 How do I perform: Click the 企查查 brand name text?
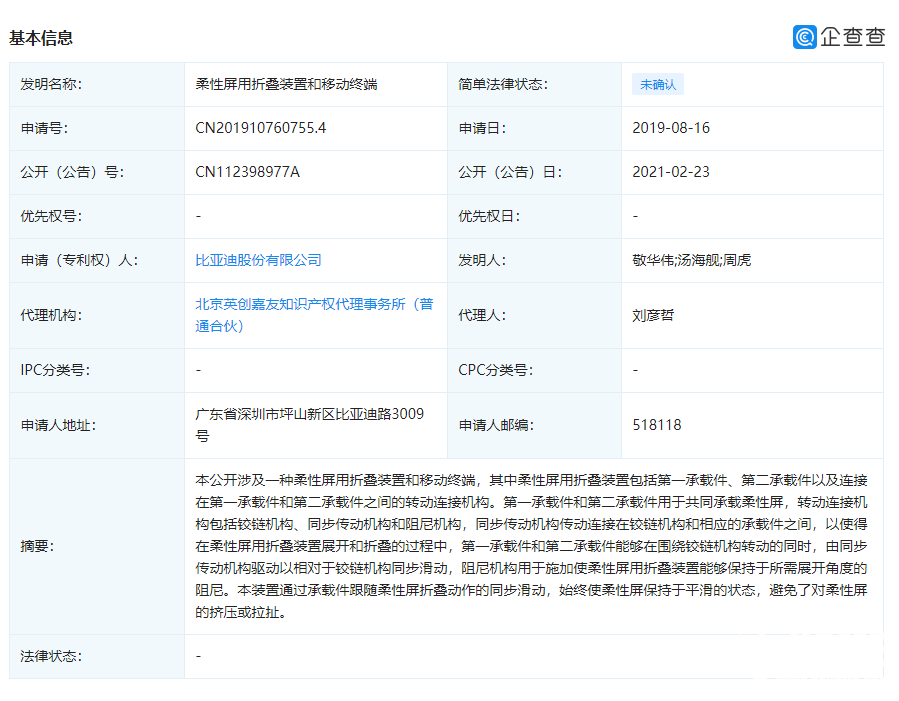point(853,37)
